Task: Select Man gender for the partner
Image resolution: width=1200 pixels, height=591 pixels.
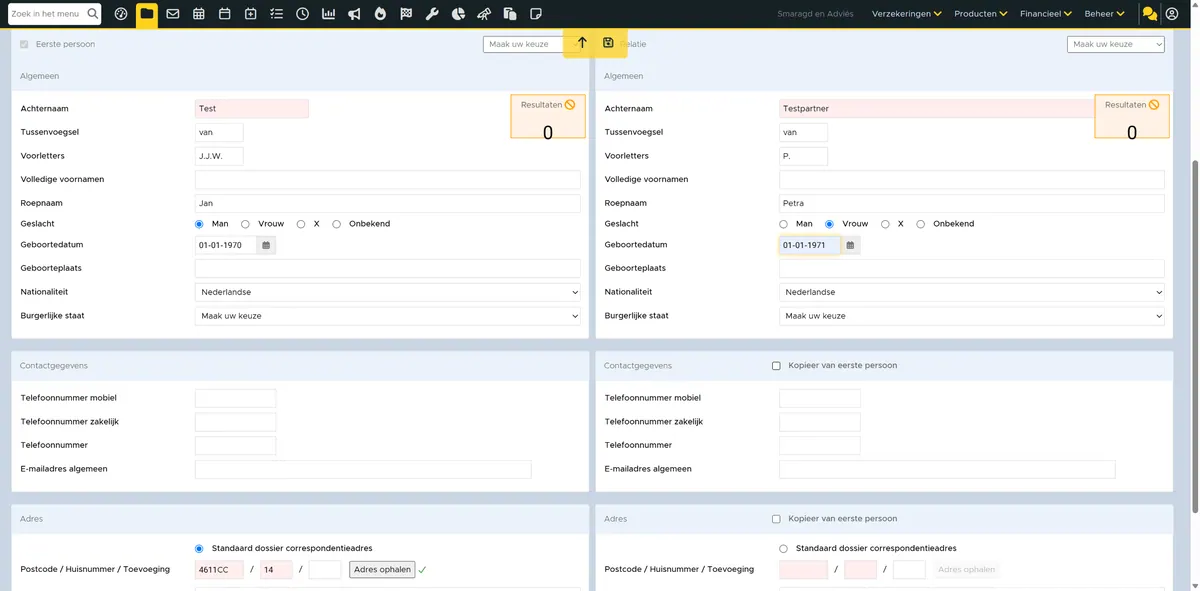Action: click(784, 224)
